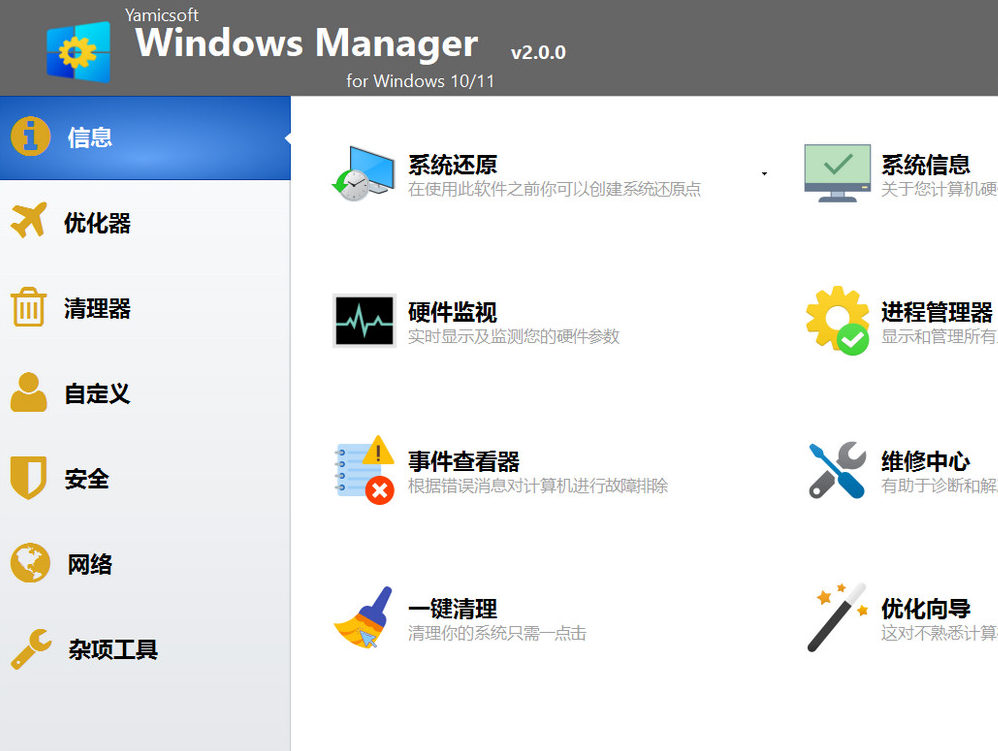998x751 pixels.
Task: Expand the 系统还原 dropdown arrow
Action: [x=764, y=174]
